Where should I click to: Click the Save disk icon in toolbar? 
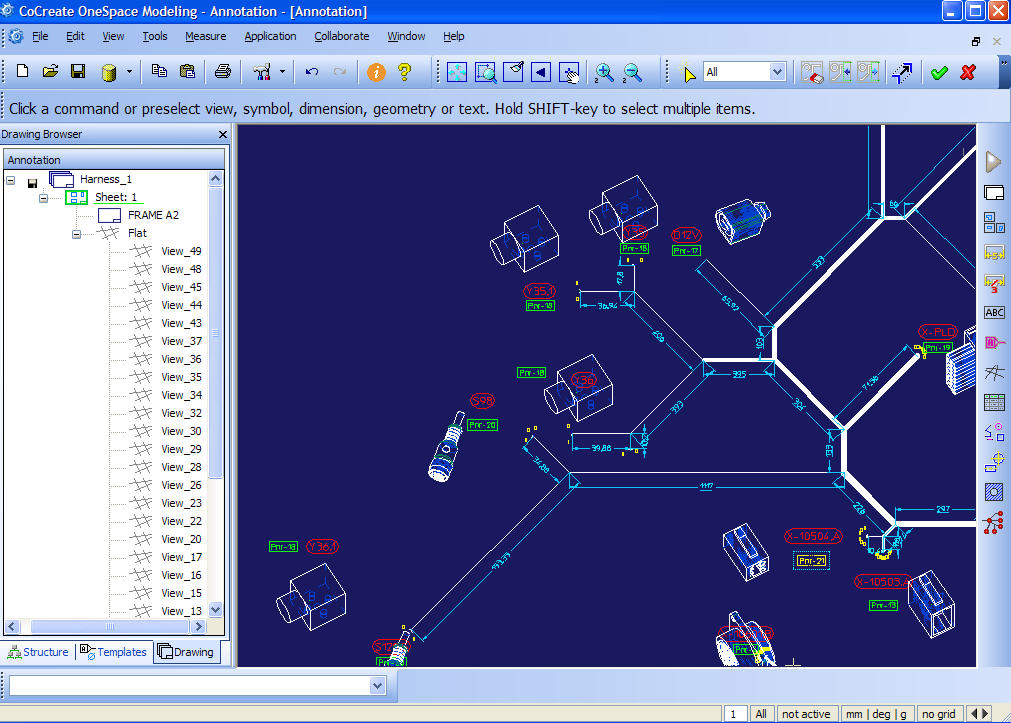click(x=77, y=72)
